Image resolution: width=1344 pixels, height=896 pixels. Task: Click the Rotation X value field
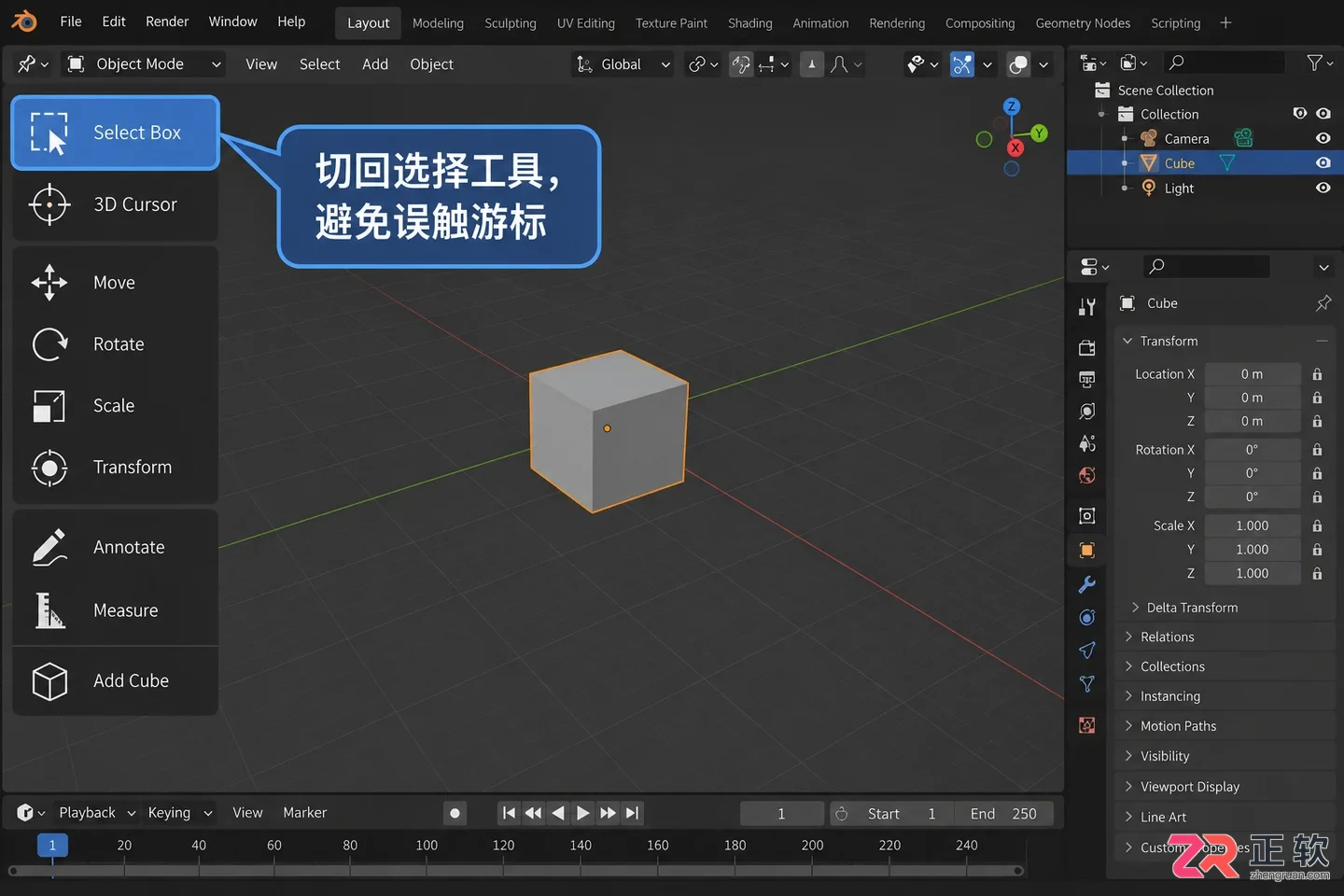(1253, 450)
